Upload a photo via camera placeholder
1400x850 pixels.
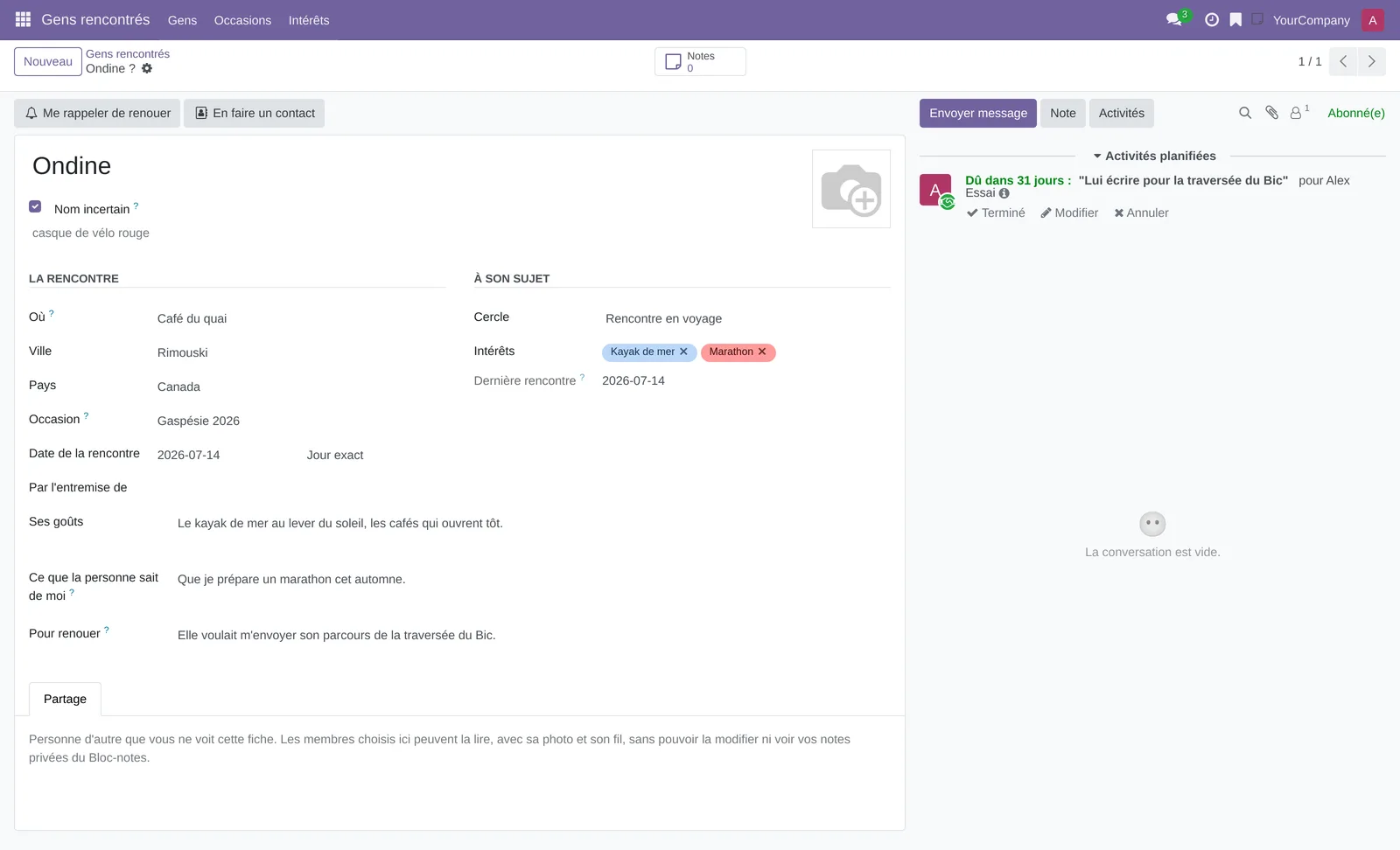point(851,189)
